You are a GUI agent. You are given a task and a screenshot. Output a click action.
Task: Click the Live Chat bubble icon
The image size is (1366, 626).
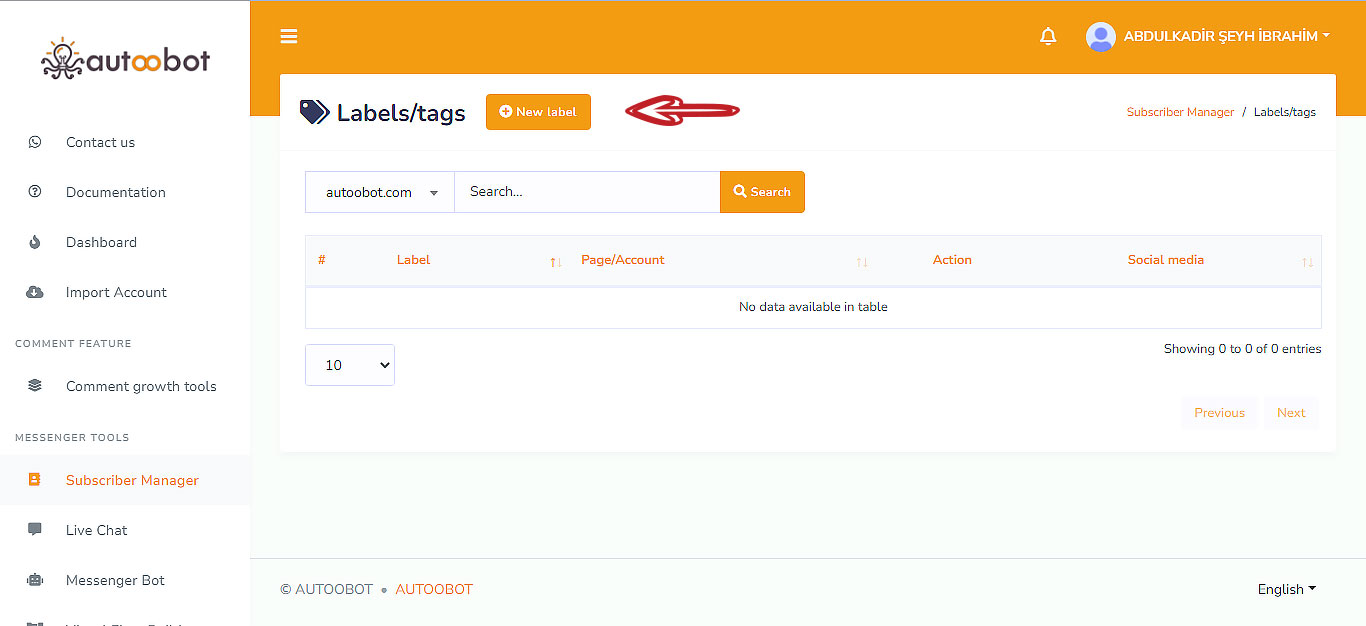(35, 530)
